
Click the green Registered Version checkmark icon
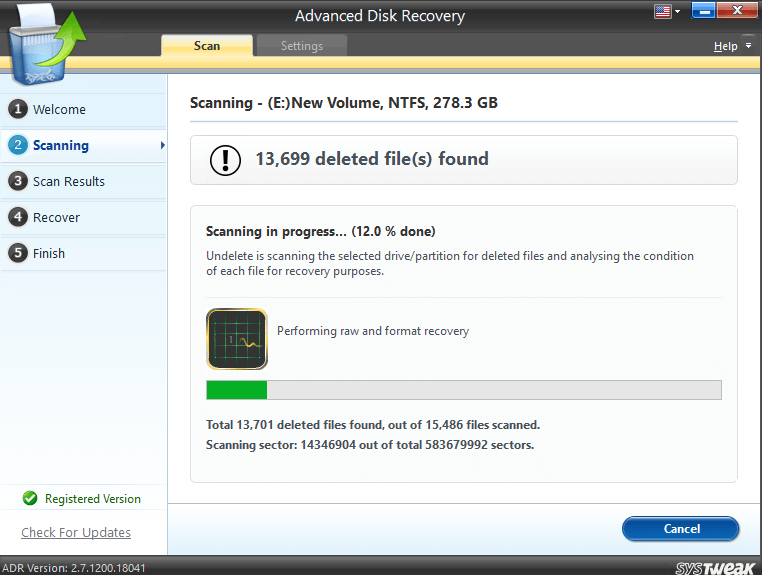30,498
